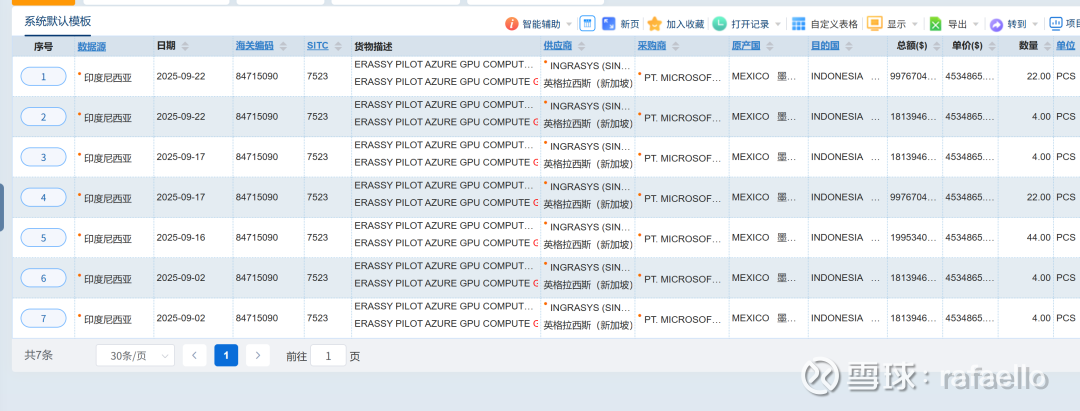This screenshot has height=411, width=1080.
Task: Sort by 供应商 using its sort arrows
Action: tap(581, 46)
